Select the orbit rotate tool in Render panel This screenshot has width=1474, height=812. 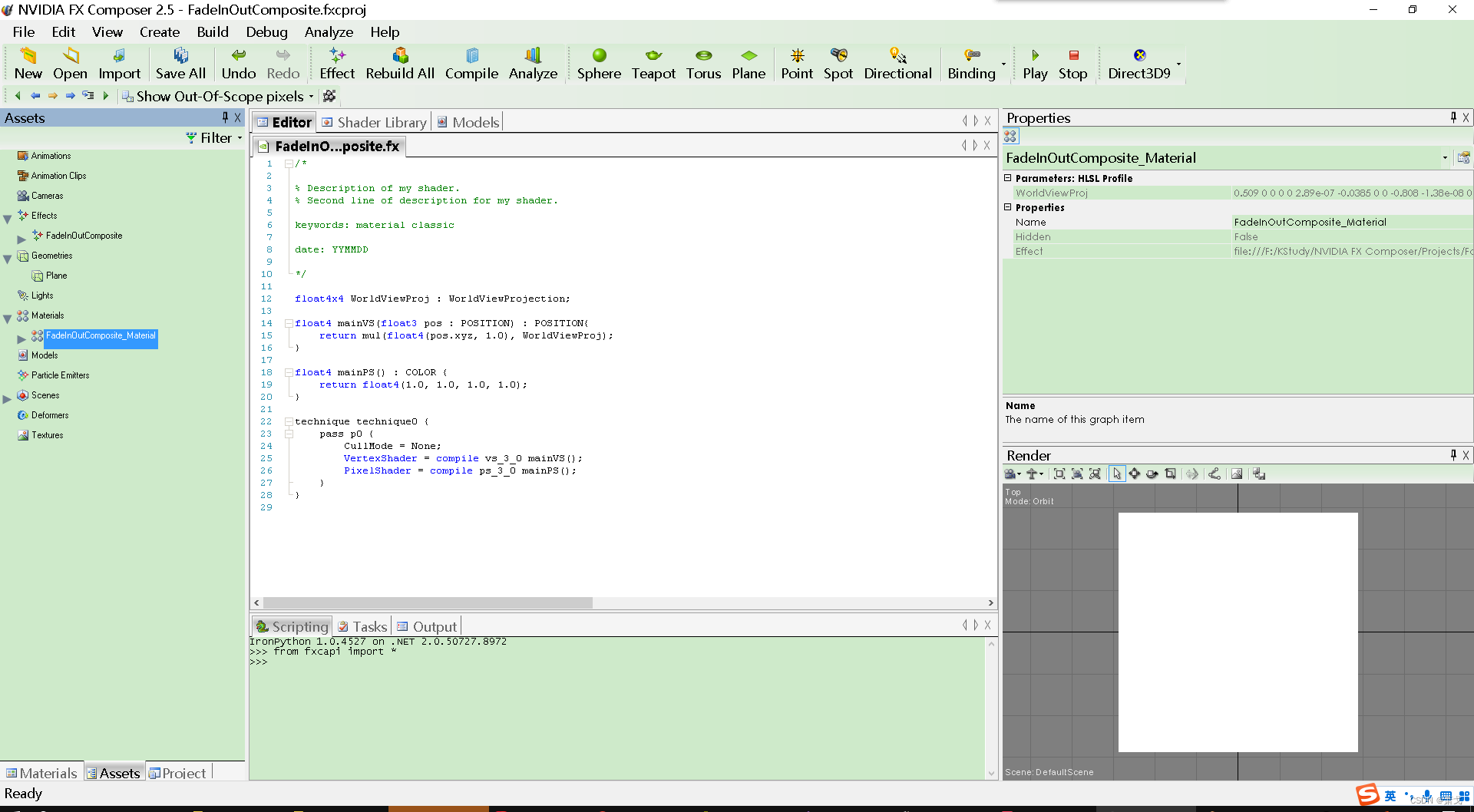[x=1152, y=474]
